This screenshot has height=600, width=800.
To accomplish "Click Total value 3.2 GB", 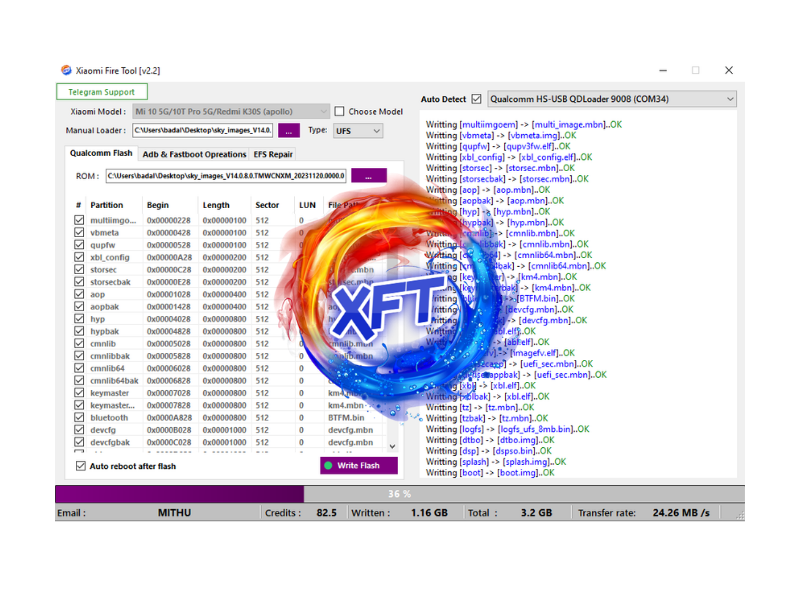I will 536,513.
